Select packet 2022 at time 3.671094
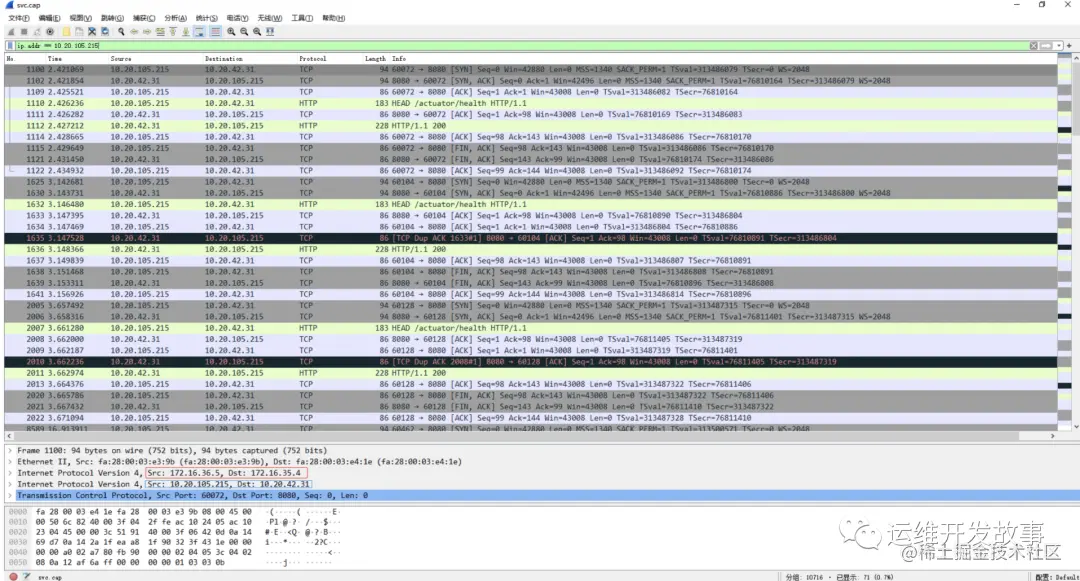Screen dimensions: 1080x581 531,418
